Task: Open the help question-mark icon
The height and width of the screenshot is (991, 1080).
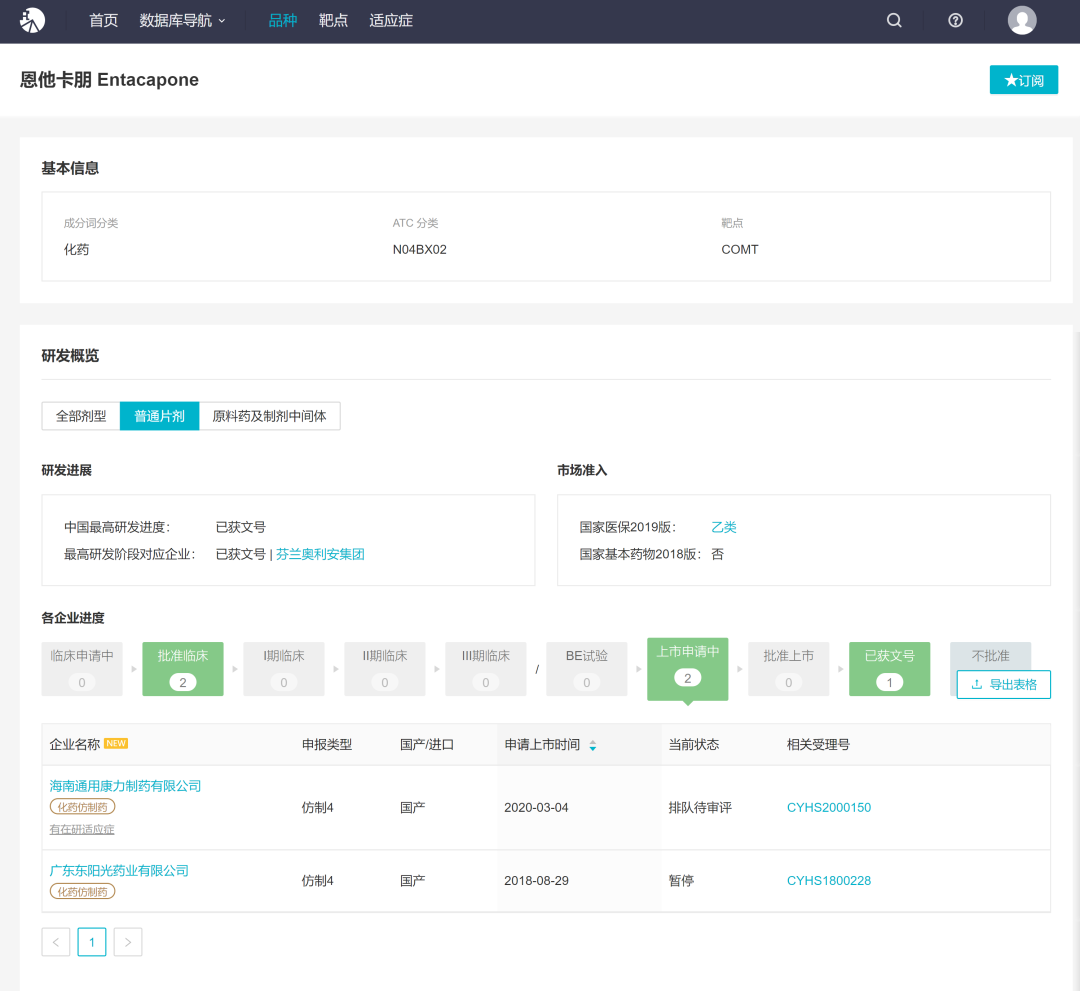Action: pos(955,20)
